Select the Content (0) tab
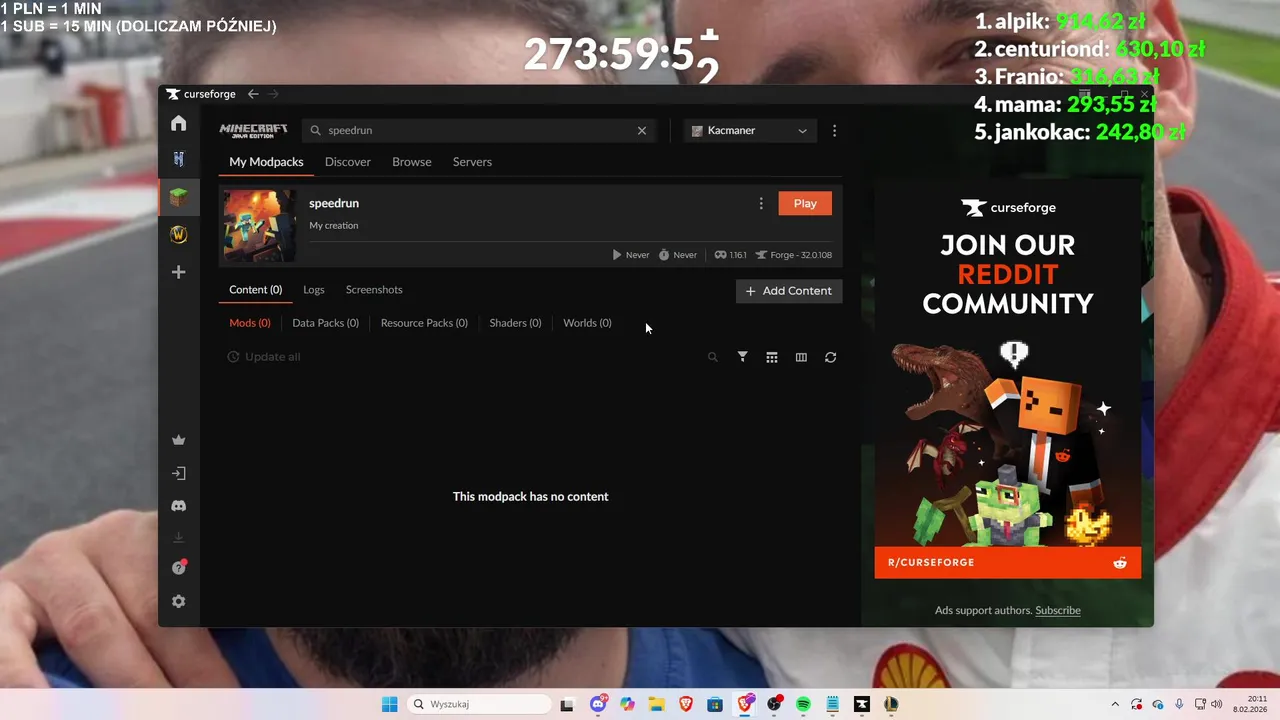The image size is (1280, 720). (256, 290)
